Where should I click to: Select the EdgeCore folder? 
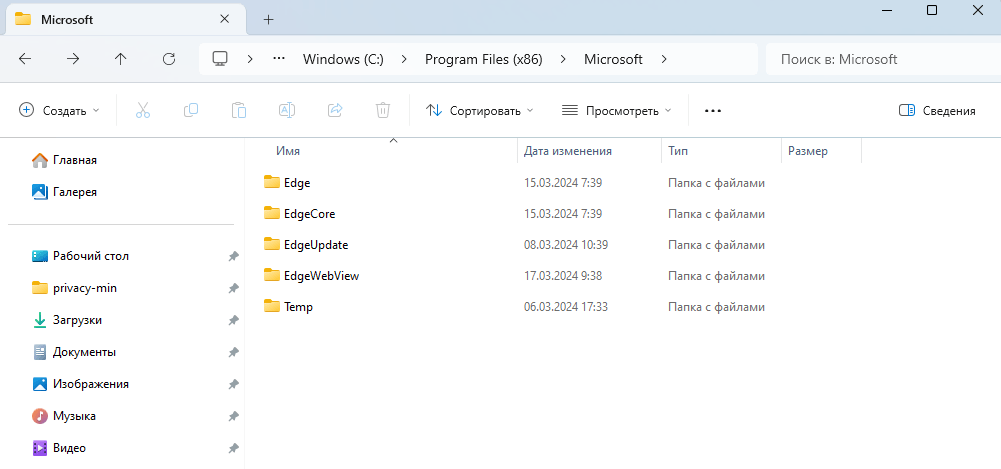(299, 214)
